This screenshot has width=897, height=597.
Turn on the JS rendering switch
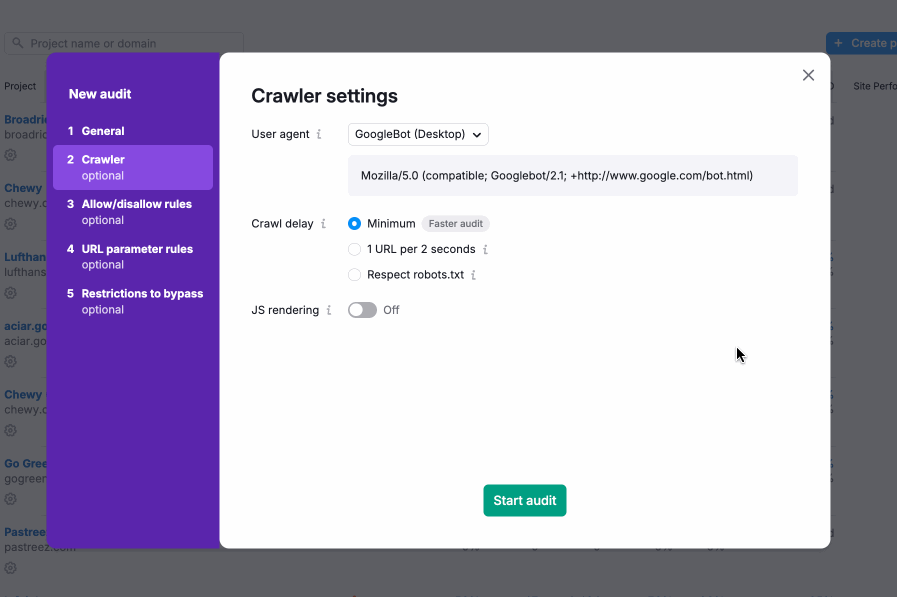tap(362, 310)
